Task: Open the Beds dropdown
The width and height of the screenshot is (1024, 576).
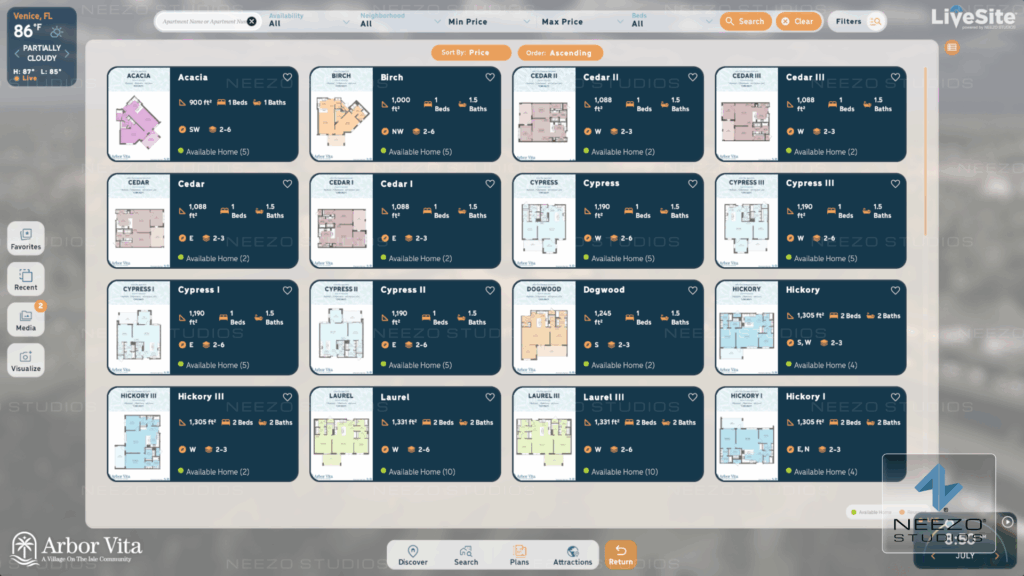Action: (x=672, y=21)
